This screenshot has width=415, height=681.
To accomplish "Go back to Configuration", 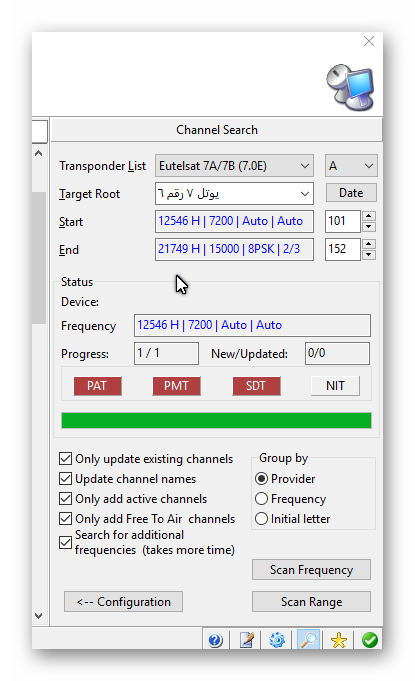I will 123,602.
